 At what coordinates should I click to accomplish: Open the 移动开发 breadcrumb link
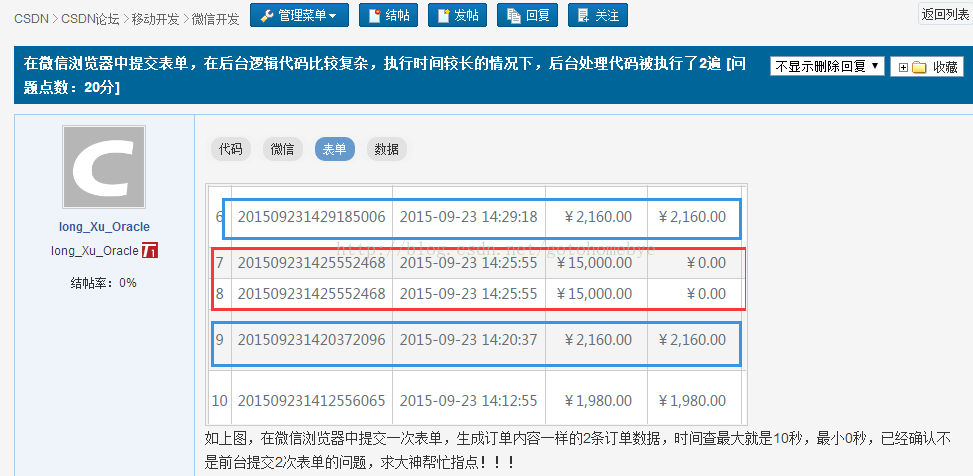point(155,19)
